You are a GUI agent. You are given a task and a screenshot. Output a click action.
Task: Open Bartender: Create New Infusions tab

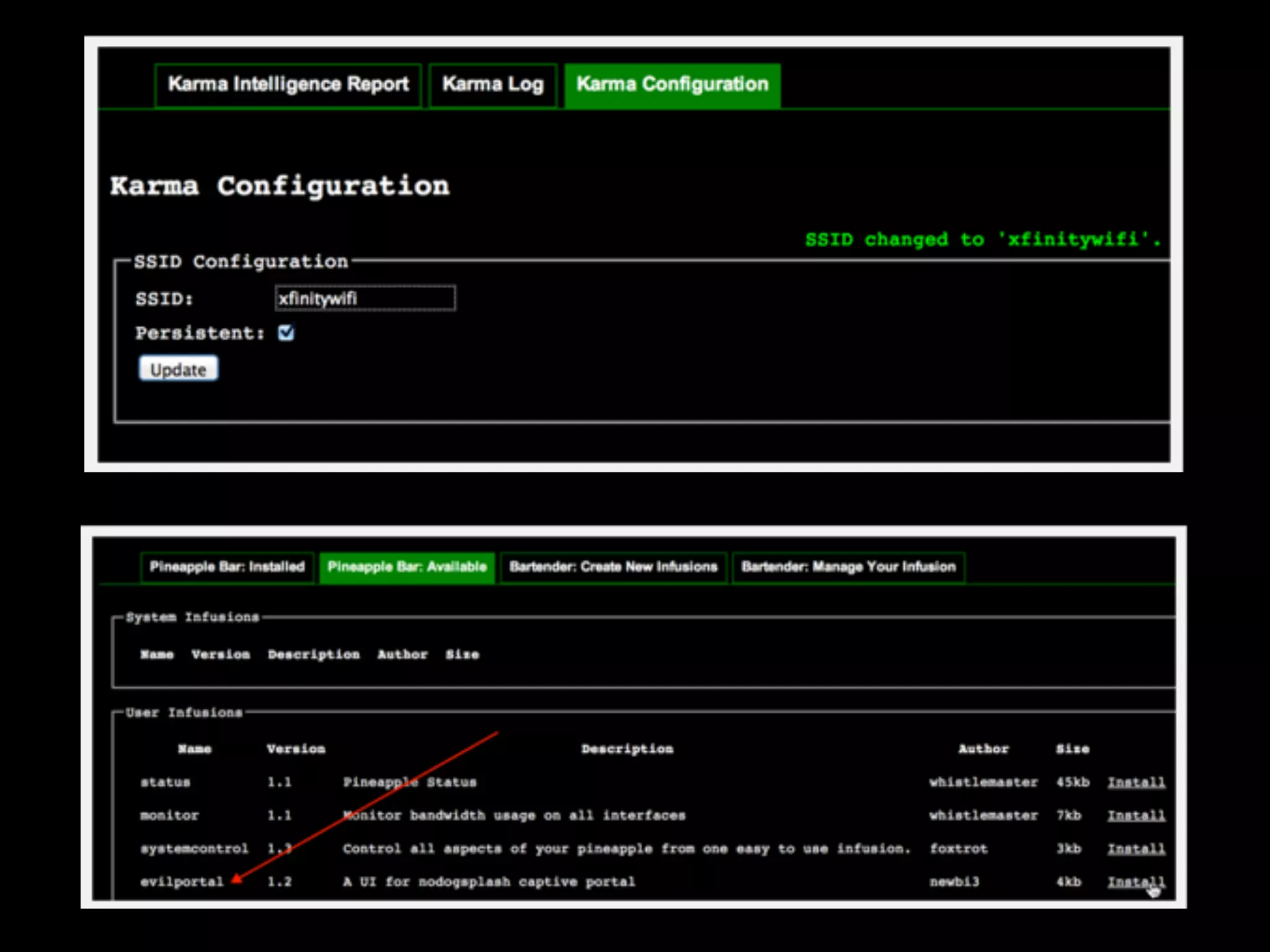tap(613, 567)
